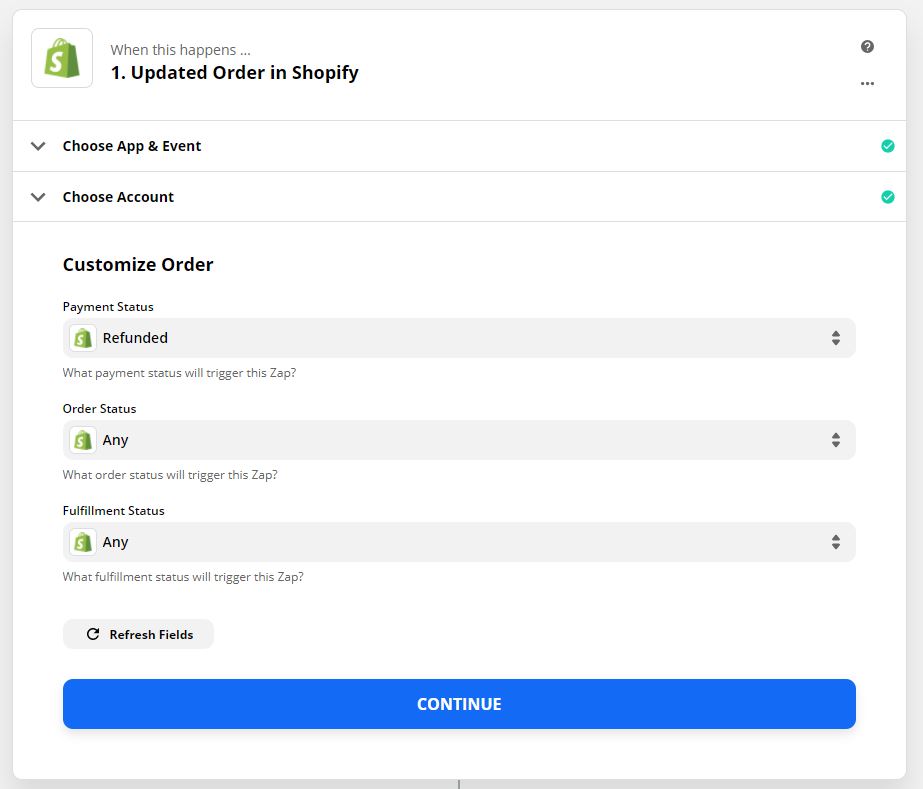Click Payment Status up-down arrows

[x=836, y=338]
